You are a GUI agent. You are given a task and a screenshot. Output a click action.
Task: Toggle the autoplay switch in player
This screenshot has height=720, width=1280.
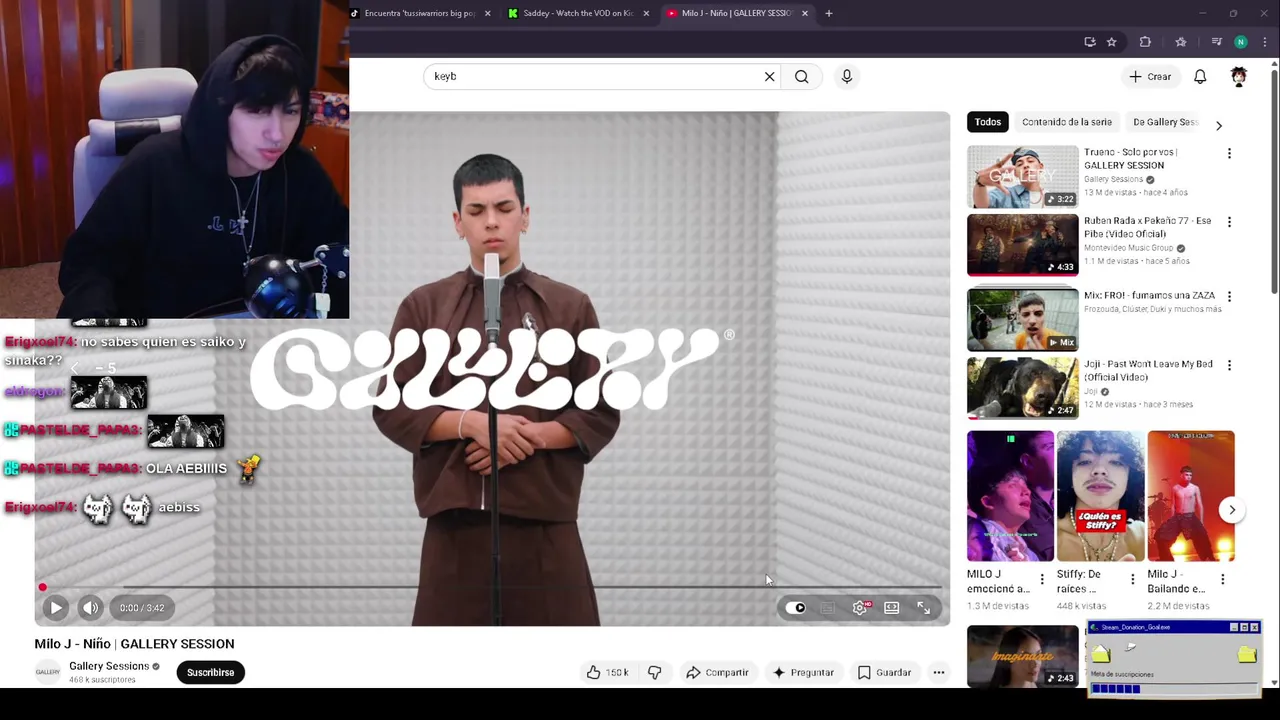point(796,607)
